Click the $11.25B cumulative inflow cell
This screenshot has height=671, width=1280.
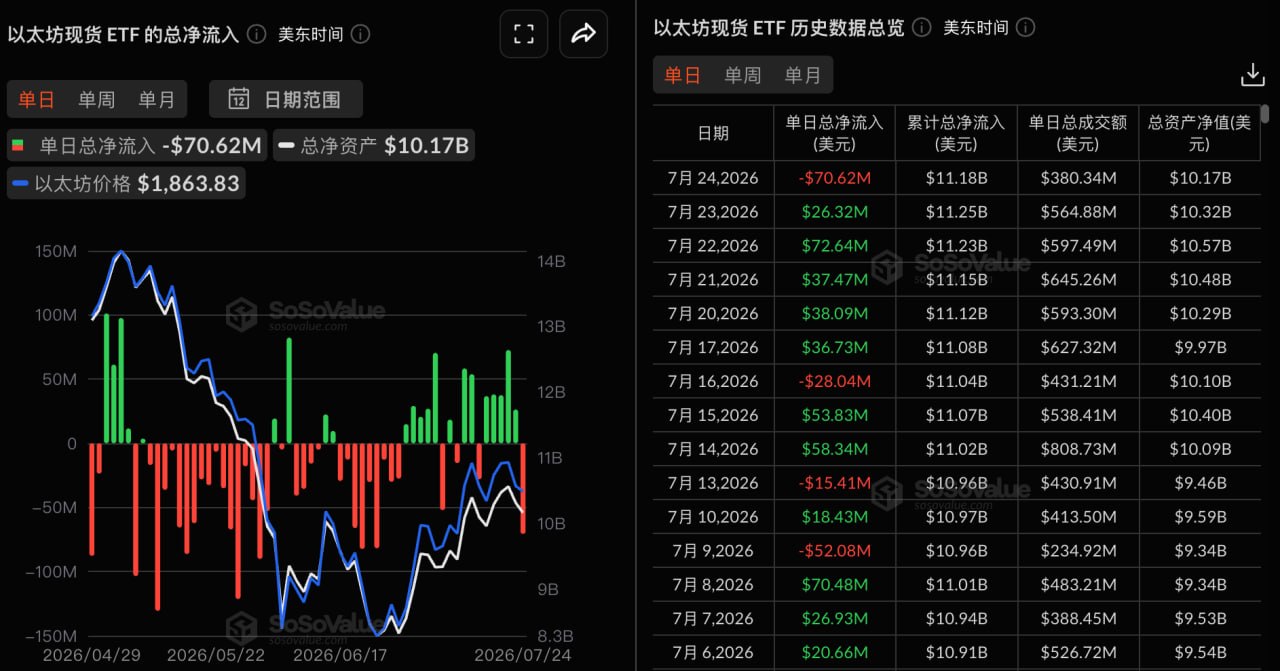[x=957, y=212]
